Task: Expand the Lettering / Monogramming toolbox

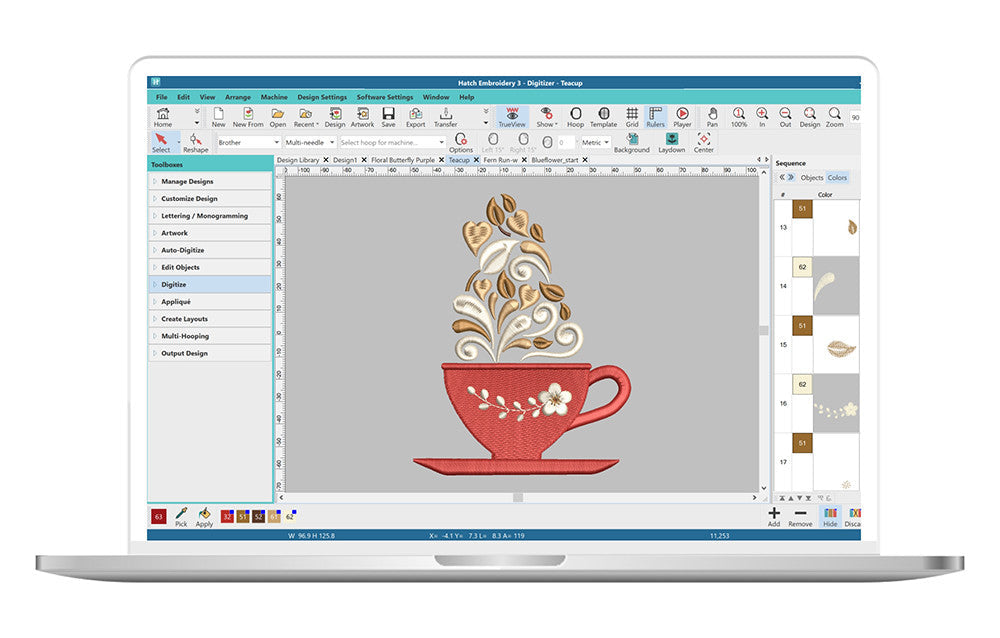Action: coord(204,216)
